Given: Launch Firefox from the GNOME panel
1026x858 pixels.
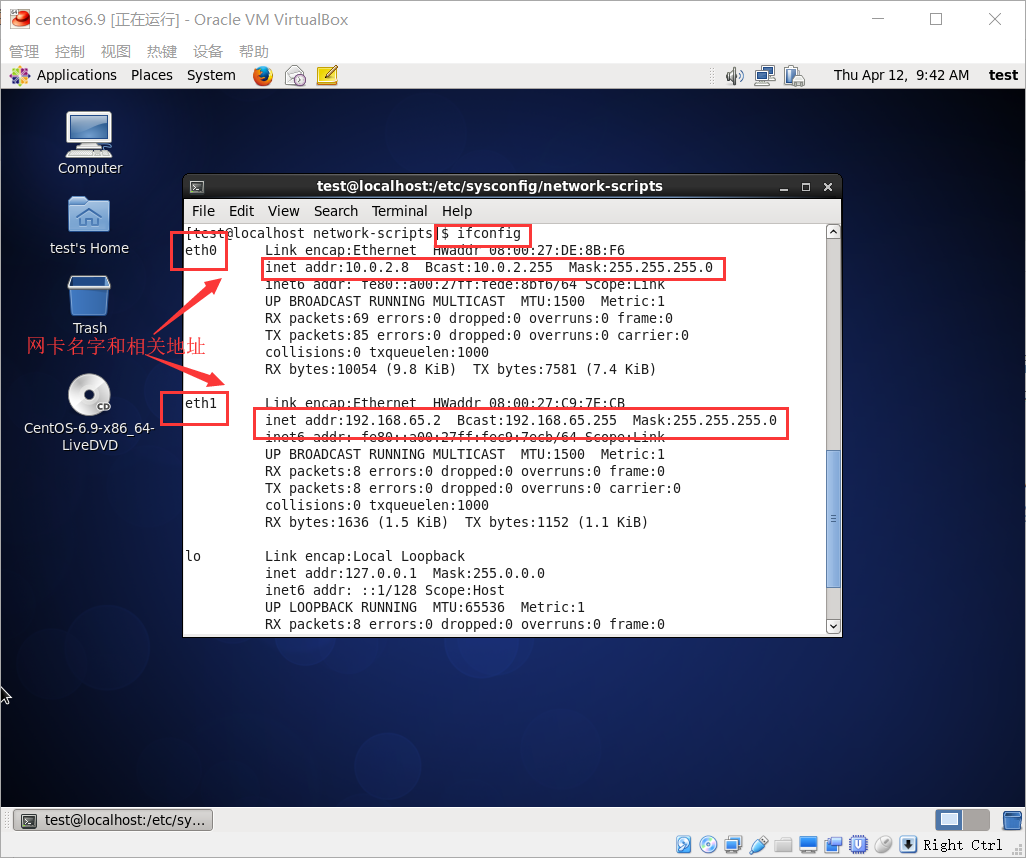Looking at the screenshot, I should point(263,76).
